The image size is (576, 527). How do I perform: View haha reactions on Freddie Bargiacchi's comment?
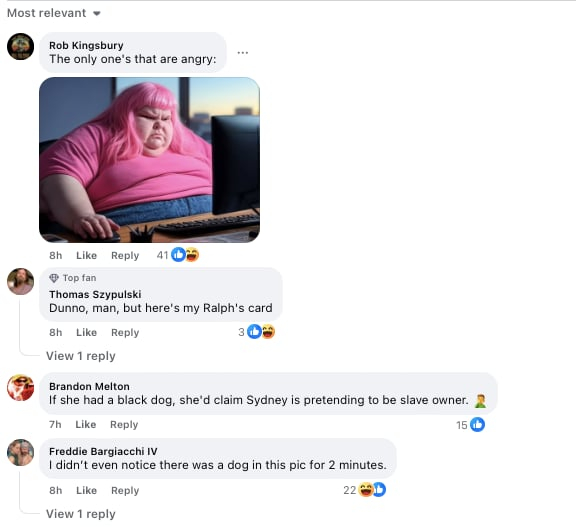(x=366, y=490)
